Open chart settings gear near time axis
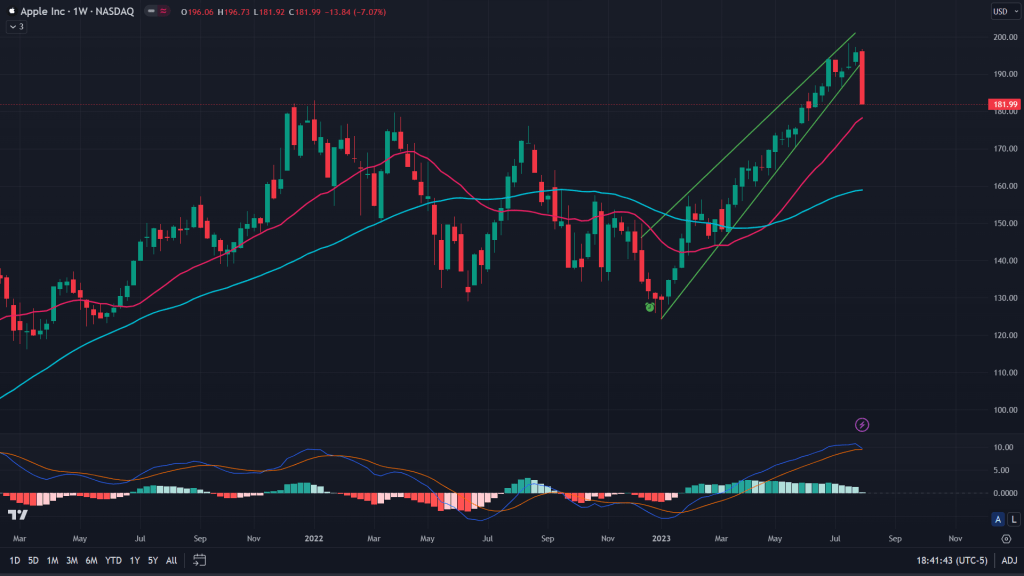 click(1006, 538)
